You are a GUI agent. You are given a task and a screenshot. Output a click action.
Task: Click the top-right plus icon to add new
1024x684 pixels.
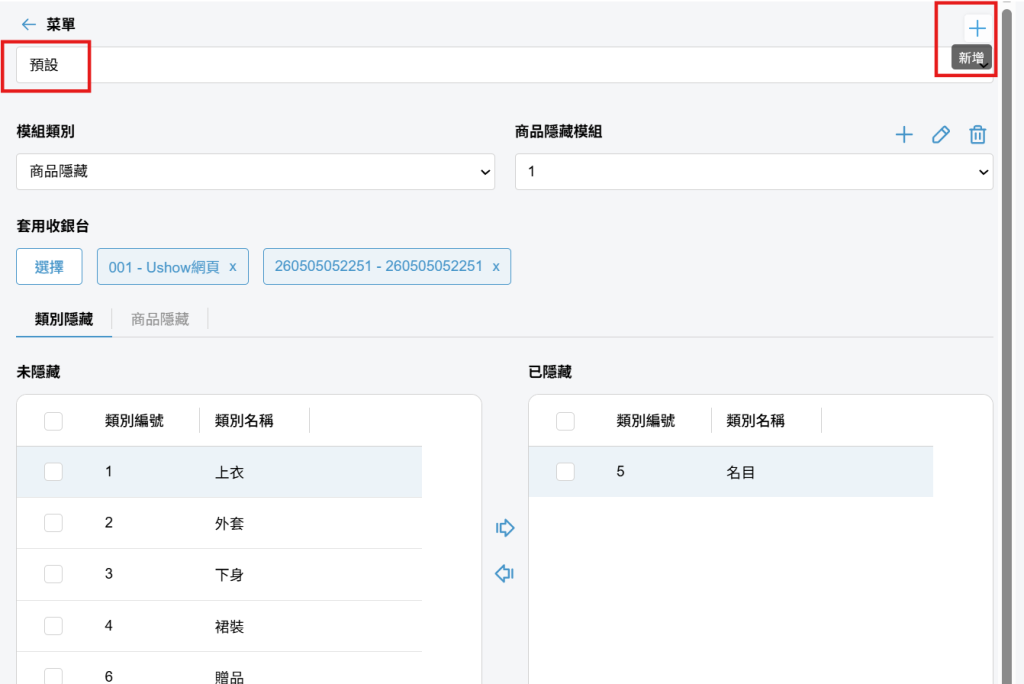[x=977, y=28]
